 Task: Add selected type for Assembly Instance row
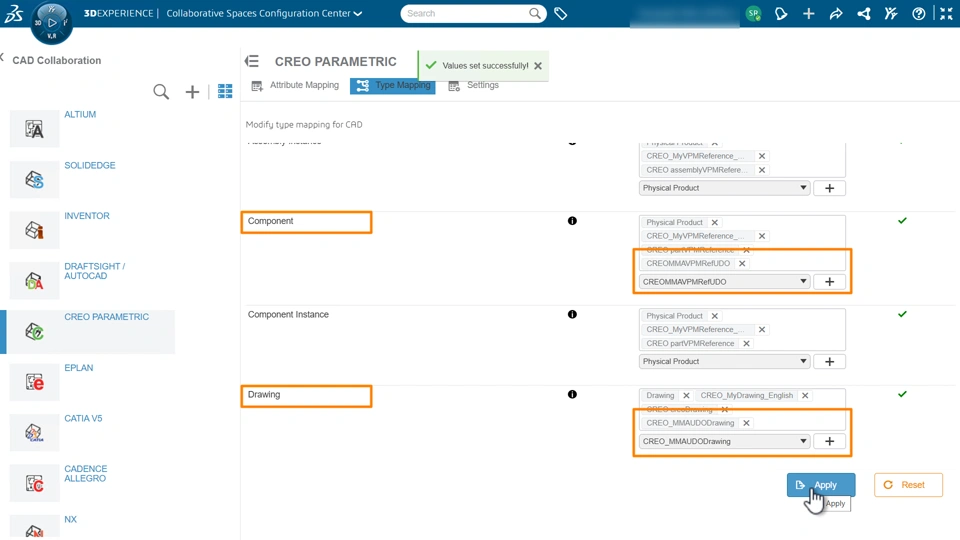coord(830,188)
